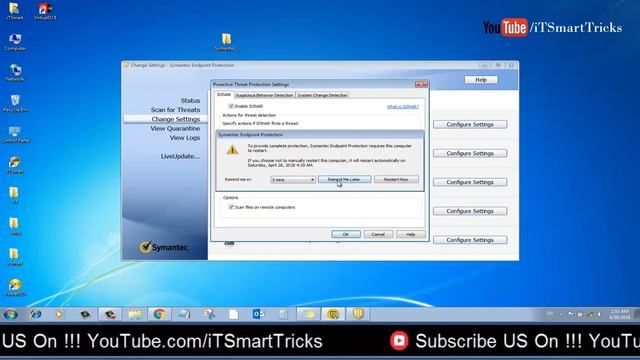Select Scan for Threats in sidebar
Screen dimensions: 640x360
click(x=175, y=110)
